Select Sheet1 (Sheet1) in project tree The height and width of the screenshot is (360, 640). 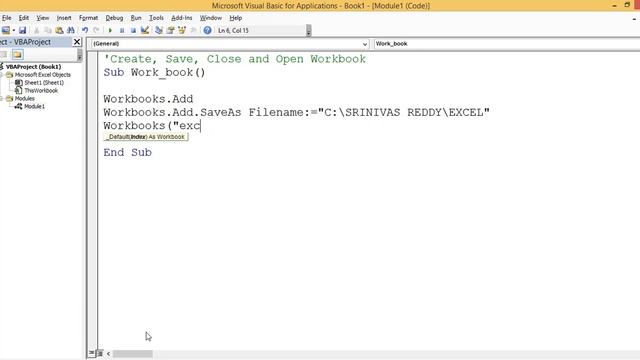click(44, 82)
